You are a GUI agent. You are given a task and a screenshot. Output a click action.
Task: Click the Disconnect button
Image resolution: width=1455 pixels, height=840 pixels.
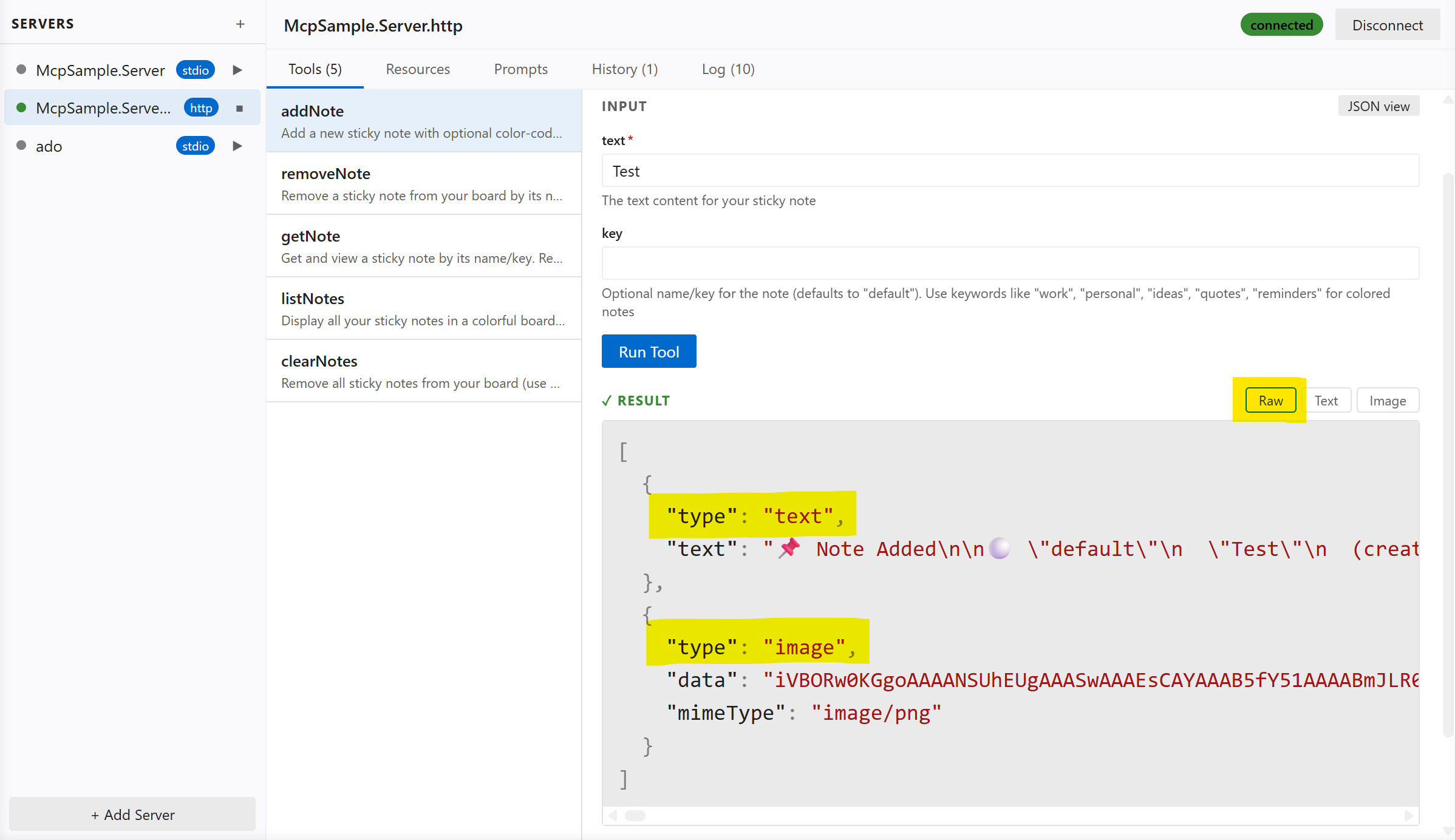point(1388,25)
